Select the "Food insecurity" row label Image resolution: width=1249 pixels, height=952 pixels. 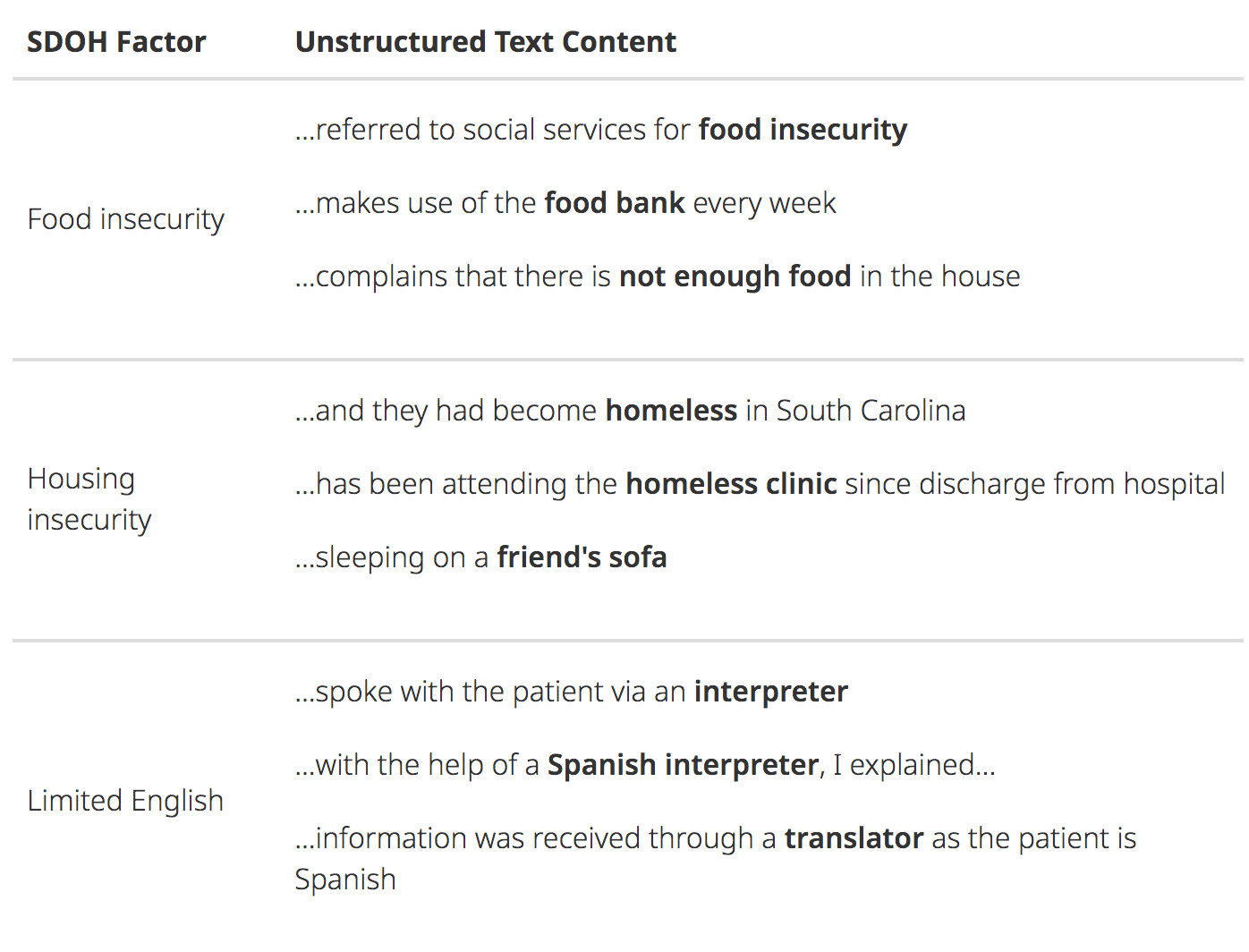(125, 219)
